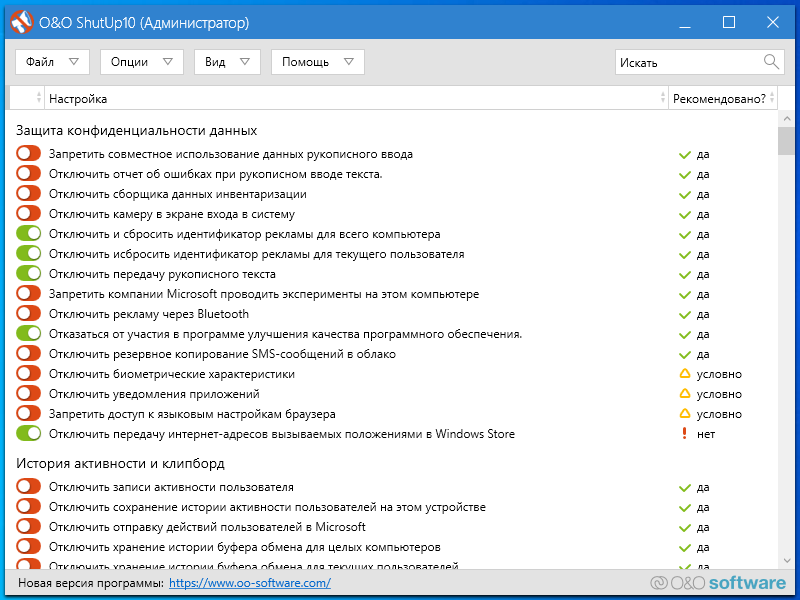Click the magnifier search icon
This screenshot has height=600, width=800.
click(x=771, y=62)
